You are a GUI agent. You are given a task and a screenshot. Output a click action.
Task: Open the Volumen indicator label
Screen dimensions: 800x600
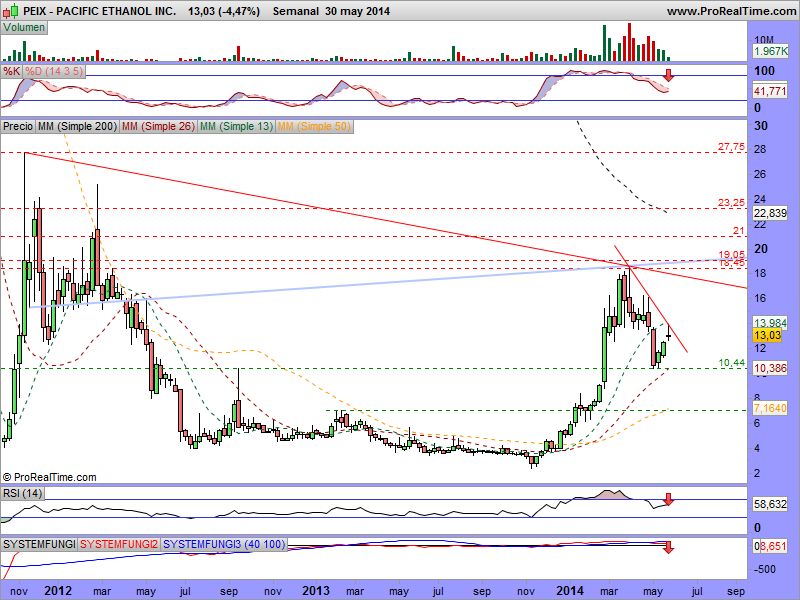[x=24, y=28]
